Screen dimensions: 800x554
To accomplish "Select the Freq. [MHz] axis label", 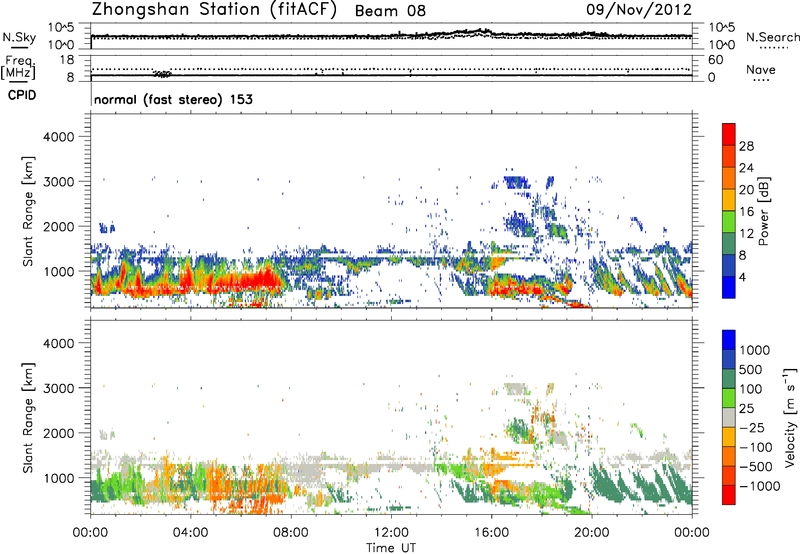I will 18,67.
